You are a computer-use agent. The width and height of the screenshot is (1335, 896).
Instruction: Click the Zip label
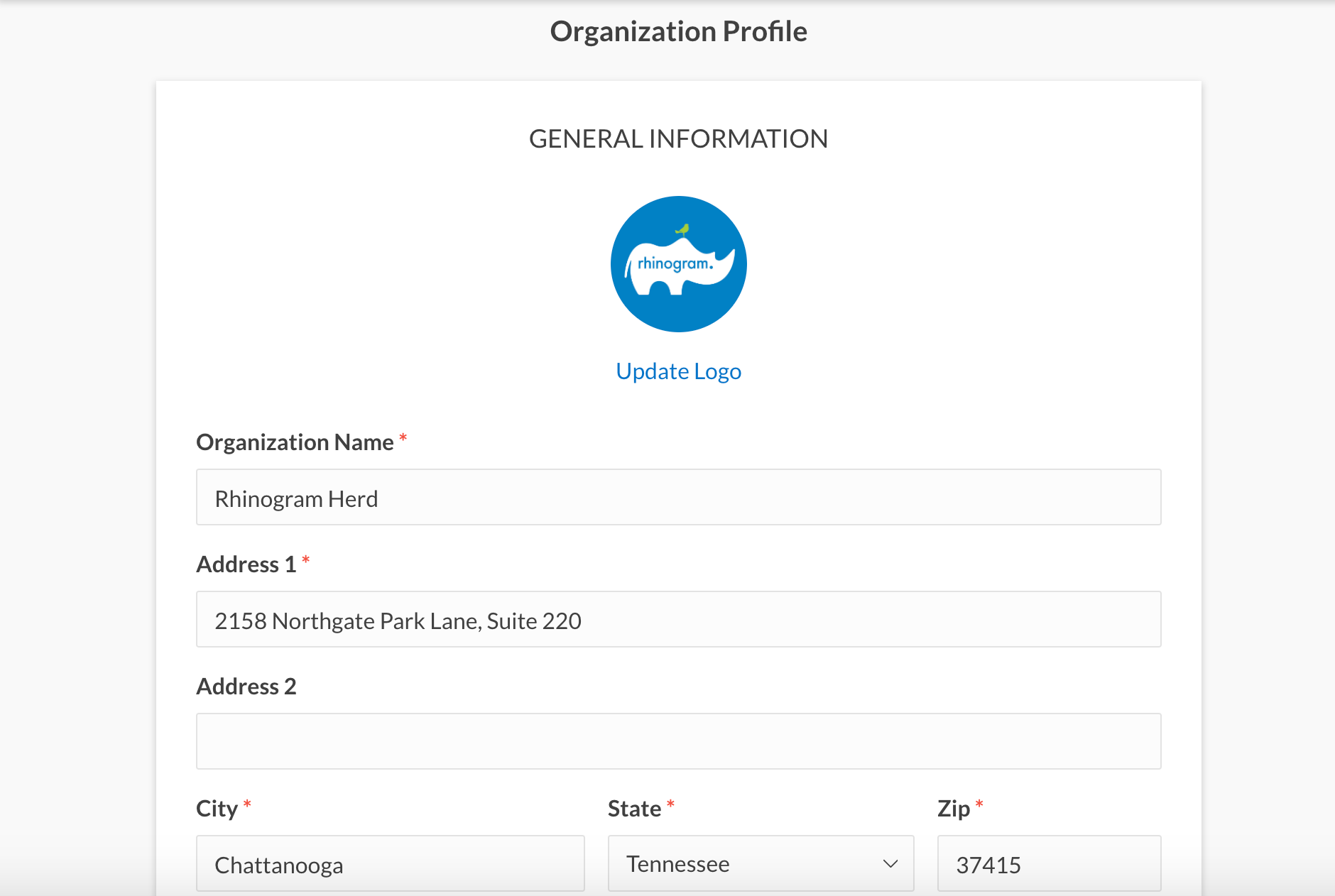tap(953, 809)
